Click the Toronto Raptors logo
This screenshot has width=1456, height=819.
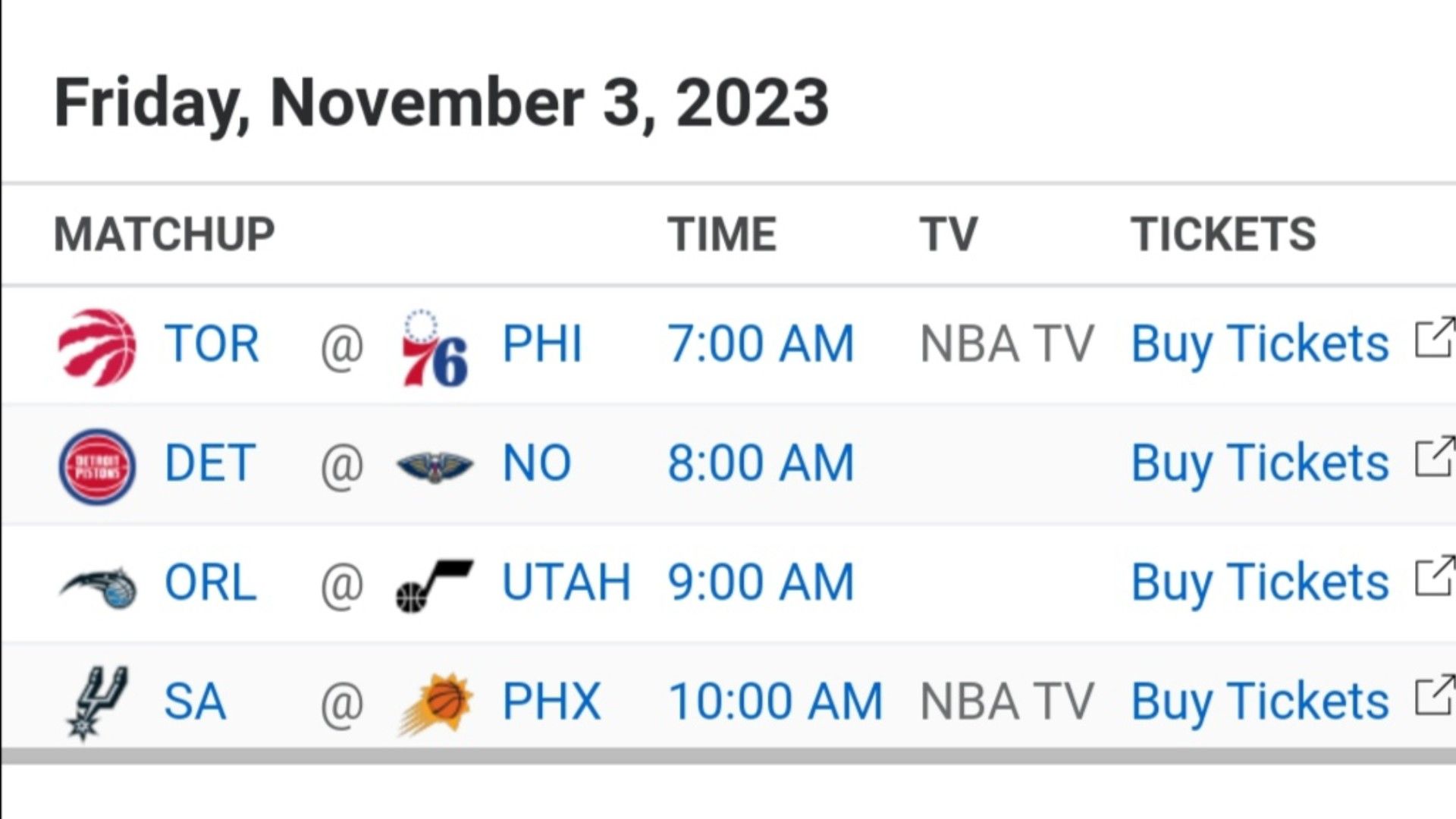tap(97, 346)
